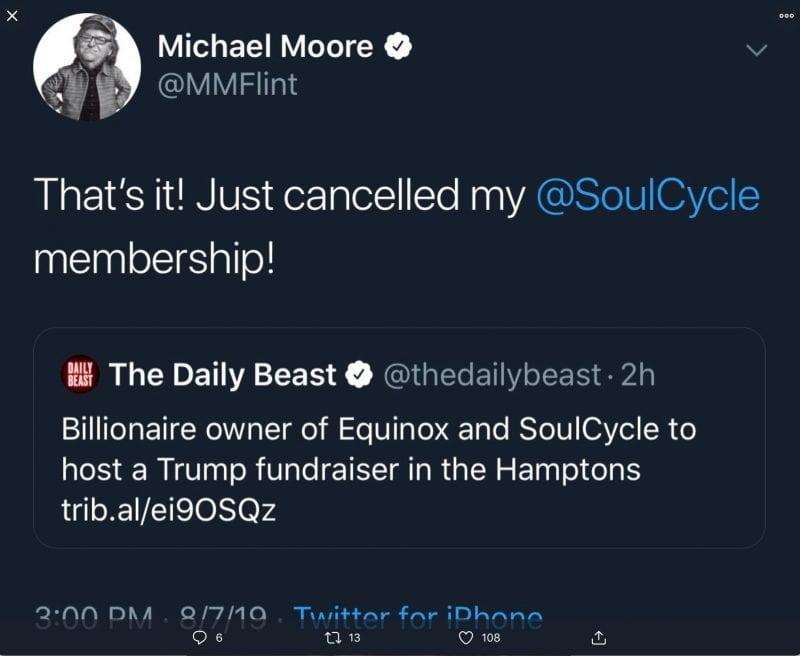Expand the tweet options chevron

[757, 49]
